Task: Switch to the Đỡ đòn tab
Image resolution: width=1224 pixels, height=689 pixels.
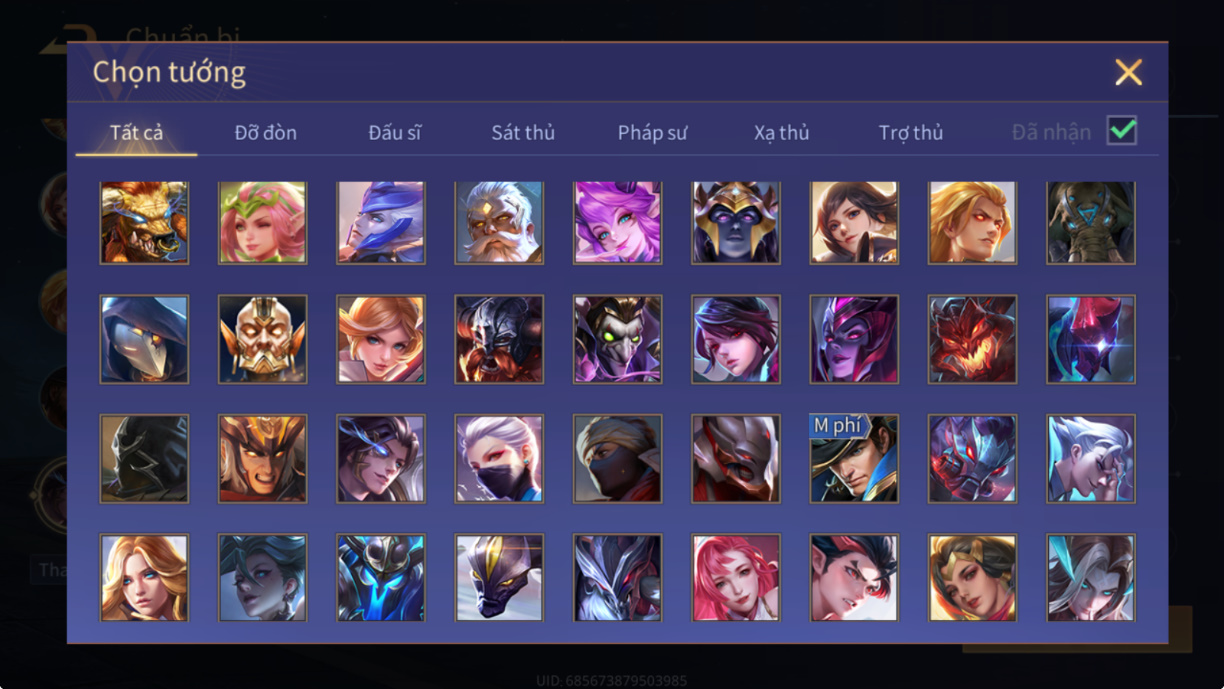Action: [x=266, y=132]
